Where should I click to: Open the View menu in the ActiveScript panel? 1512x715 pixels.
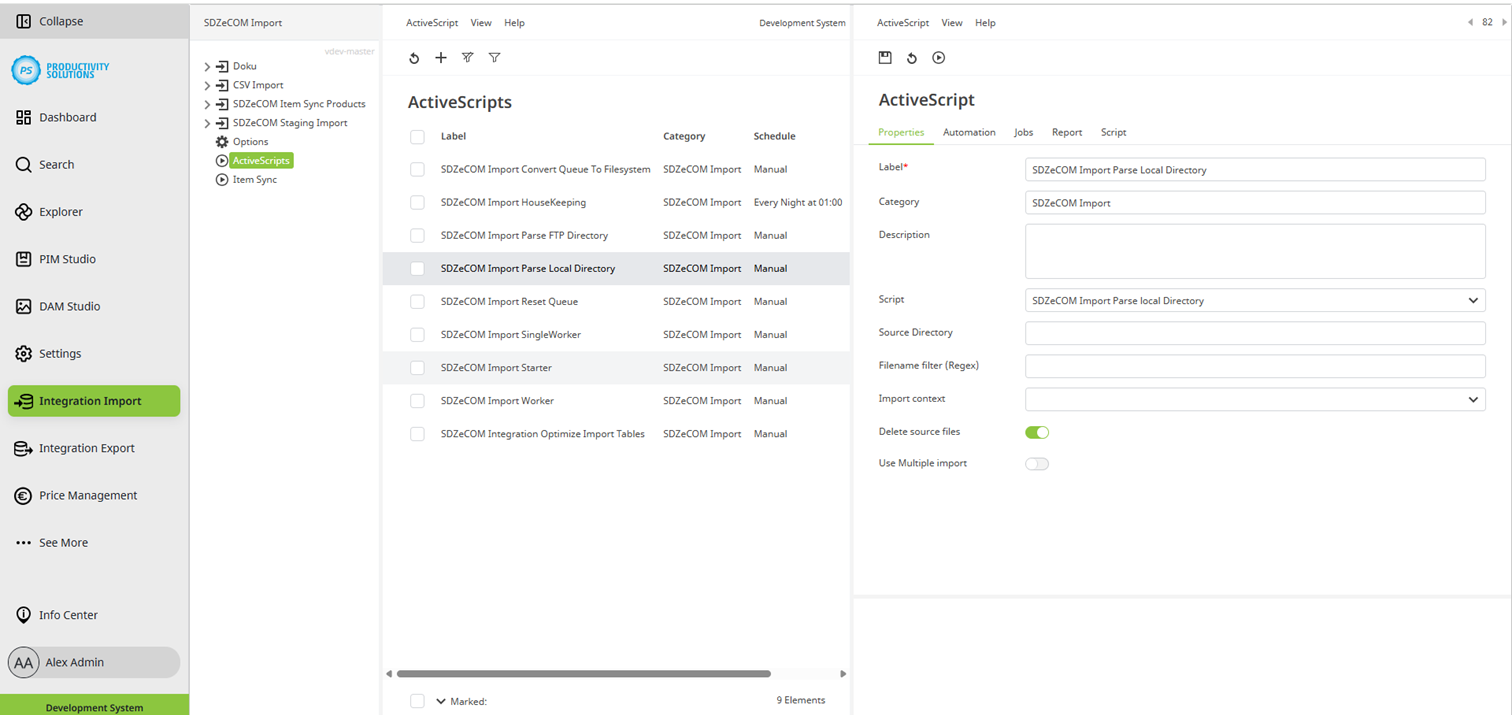click(x=951, y=22)
